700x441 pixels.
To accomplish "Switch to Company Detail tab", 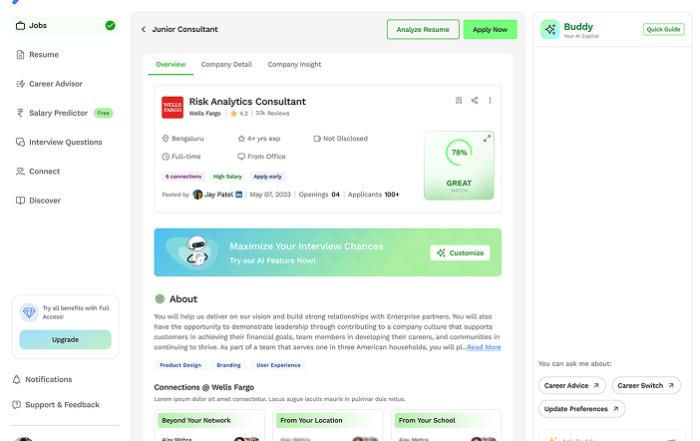I will (x=226, y=64).
